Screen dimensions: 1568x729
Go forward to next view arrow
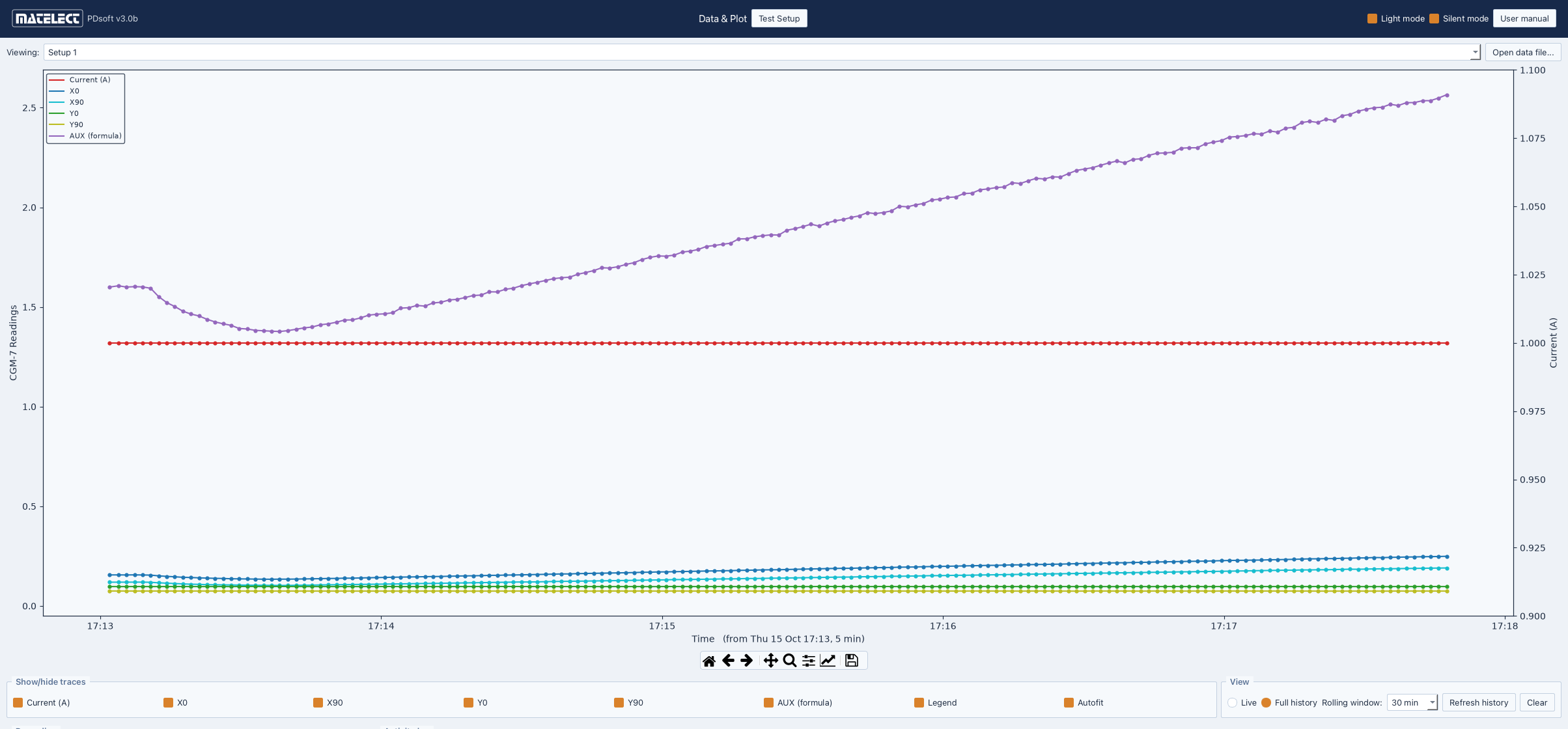(x=747, y=661)
